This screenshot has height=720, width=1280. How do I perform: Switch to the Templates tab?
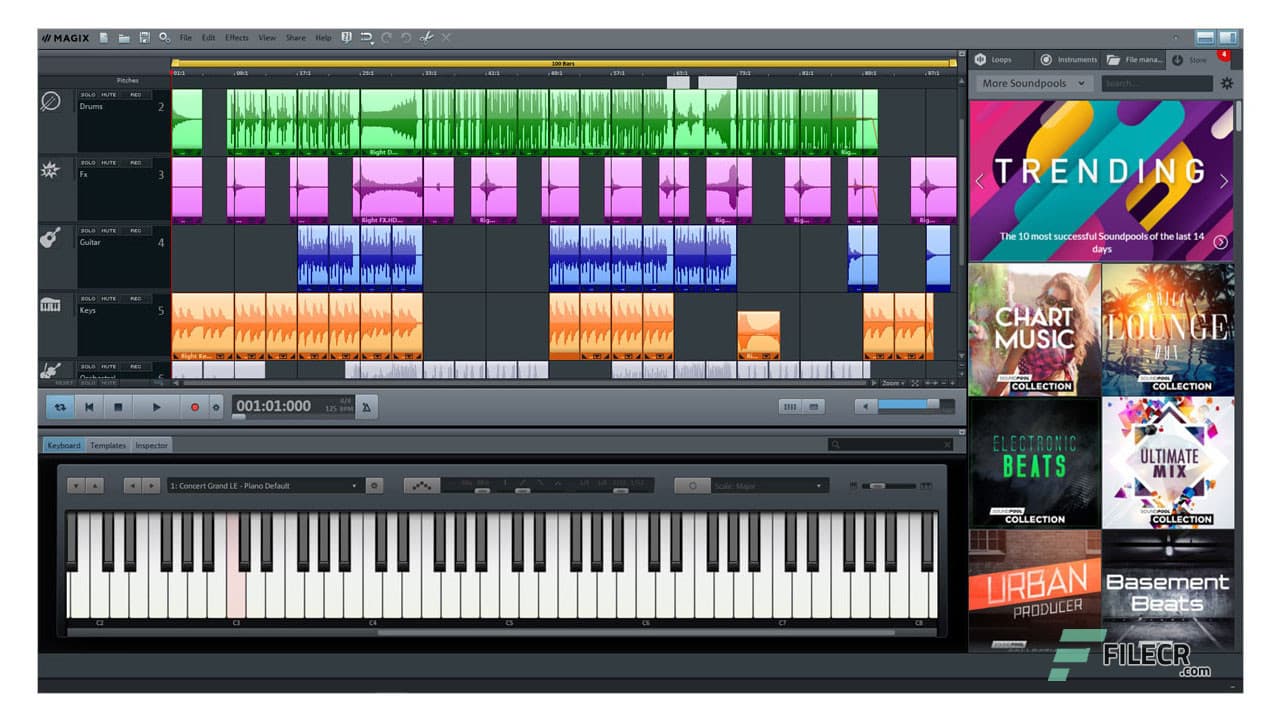[108, 445]
